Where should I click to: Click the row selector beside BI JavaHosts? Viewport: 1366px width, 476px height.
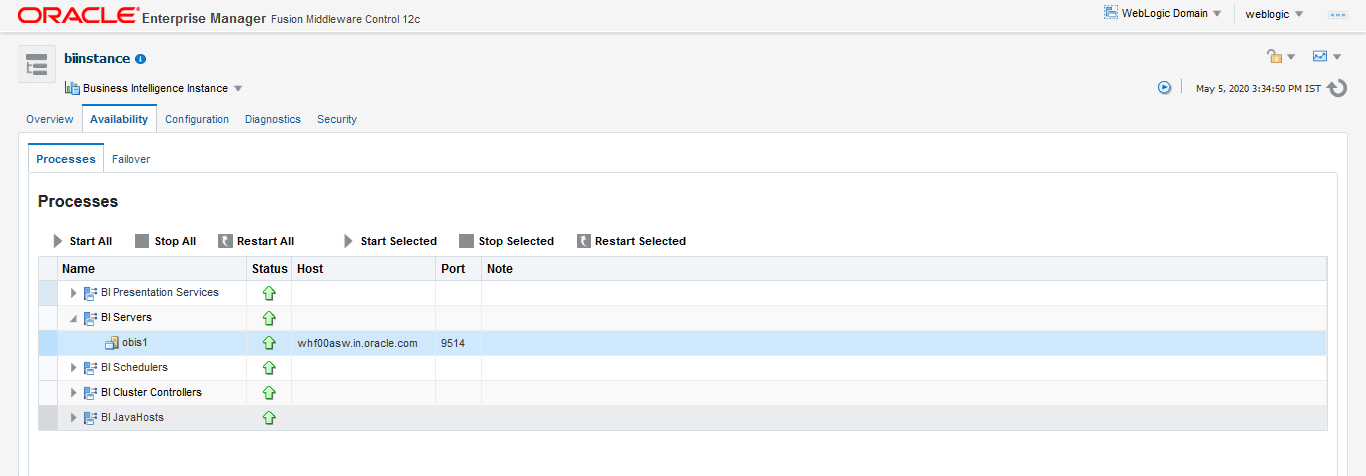(x=48, y=418)
